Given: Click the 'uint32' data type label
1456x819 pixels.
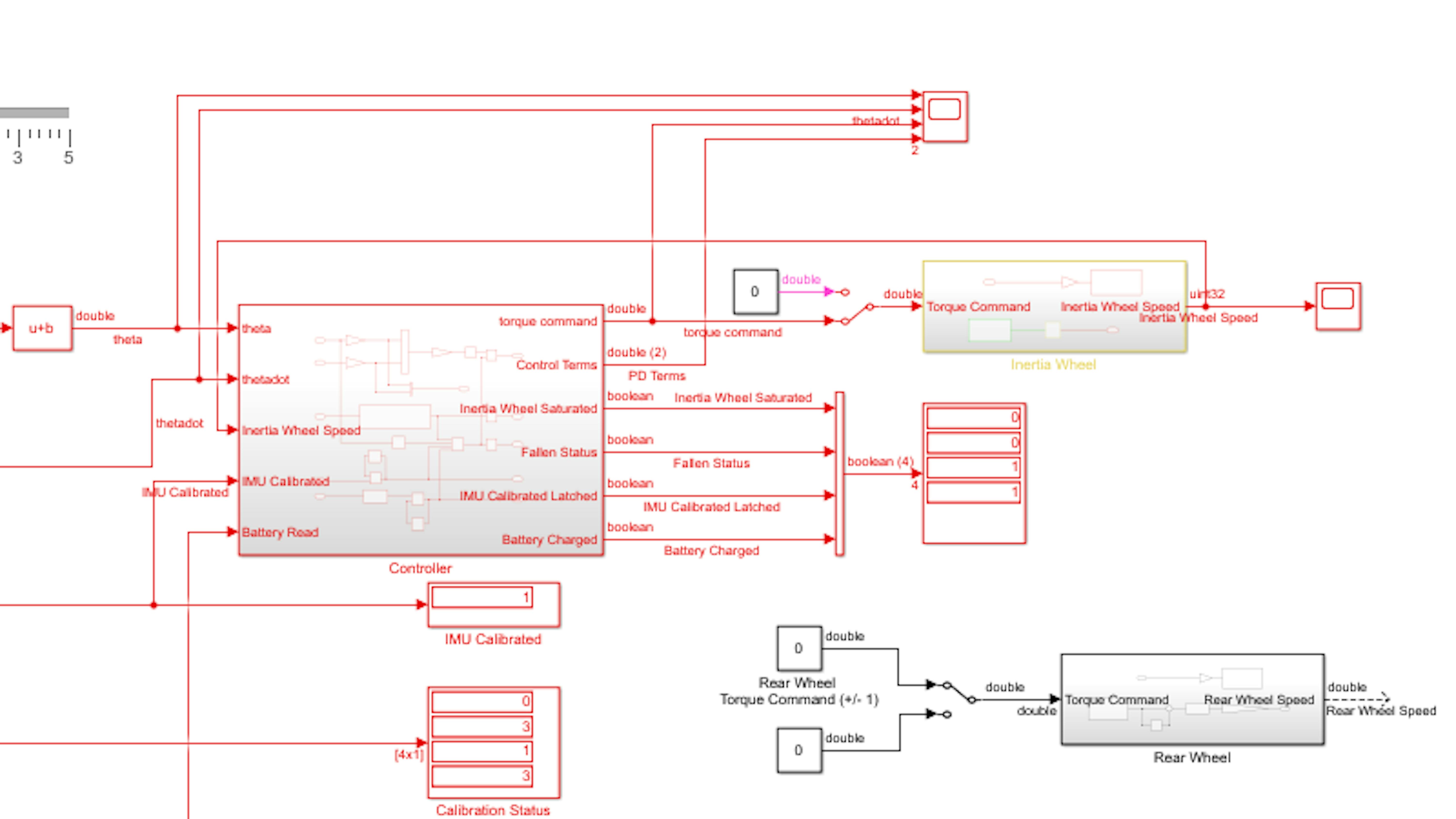Looking at the screenshot, I should pos(1207,294).
